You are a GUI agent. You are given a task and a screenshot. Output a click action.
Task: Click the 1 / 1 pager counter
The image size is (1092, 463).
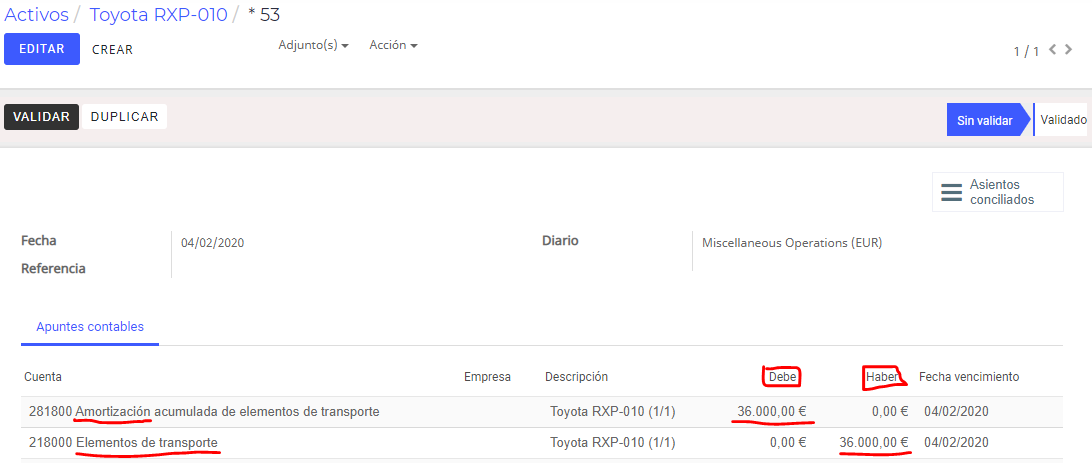(1026, 51)
